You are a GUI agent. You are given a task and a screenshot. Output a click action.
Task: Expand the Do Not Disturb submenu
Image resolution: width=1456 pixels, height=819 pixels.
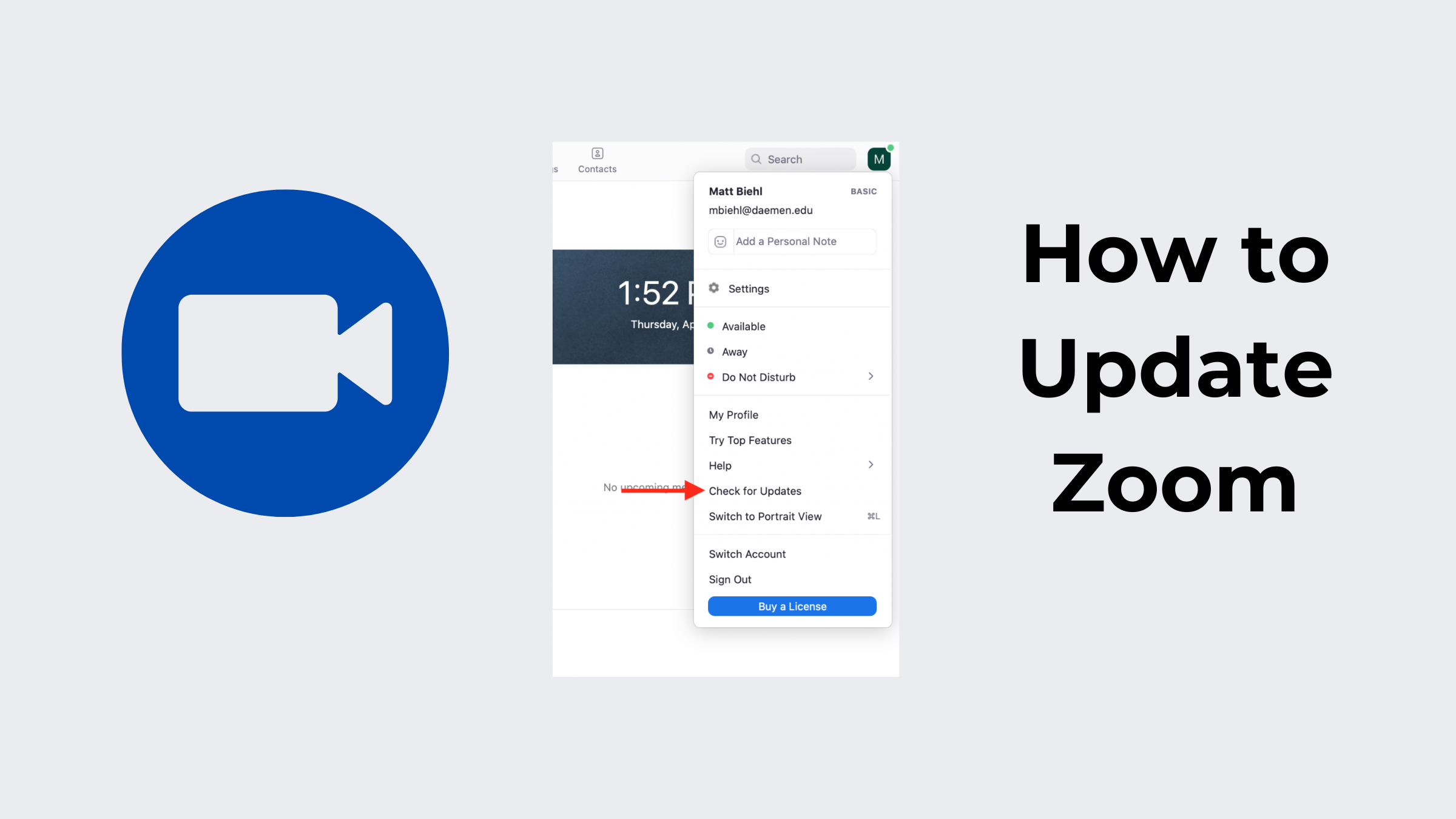[870, 376]
